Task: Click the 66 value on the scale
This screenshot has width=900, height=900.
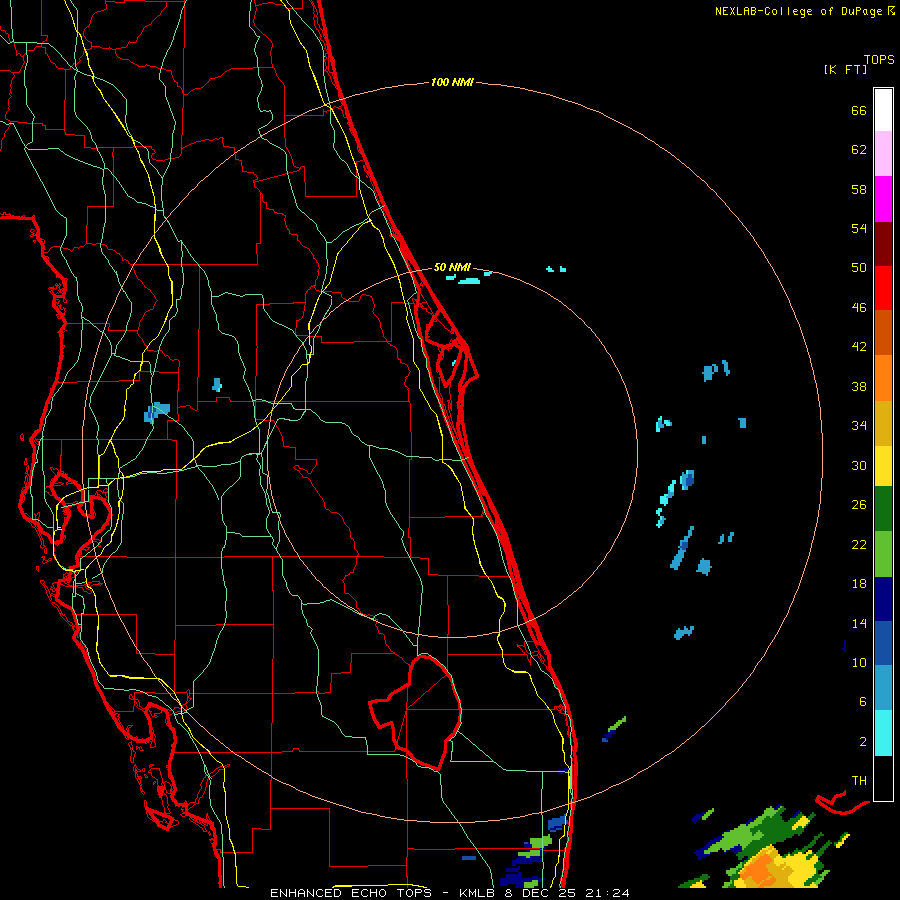Action: 859,110
